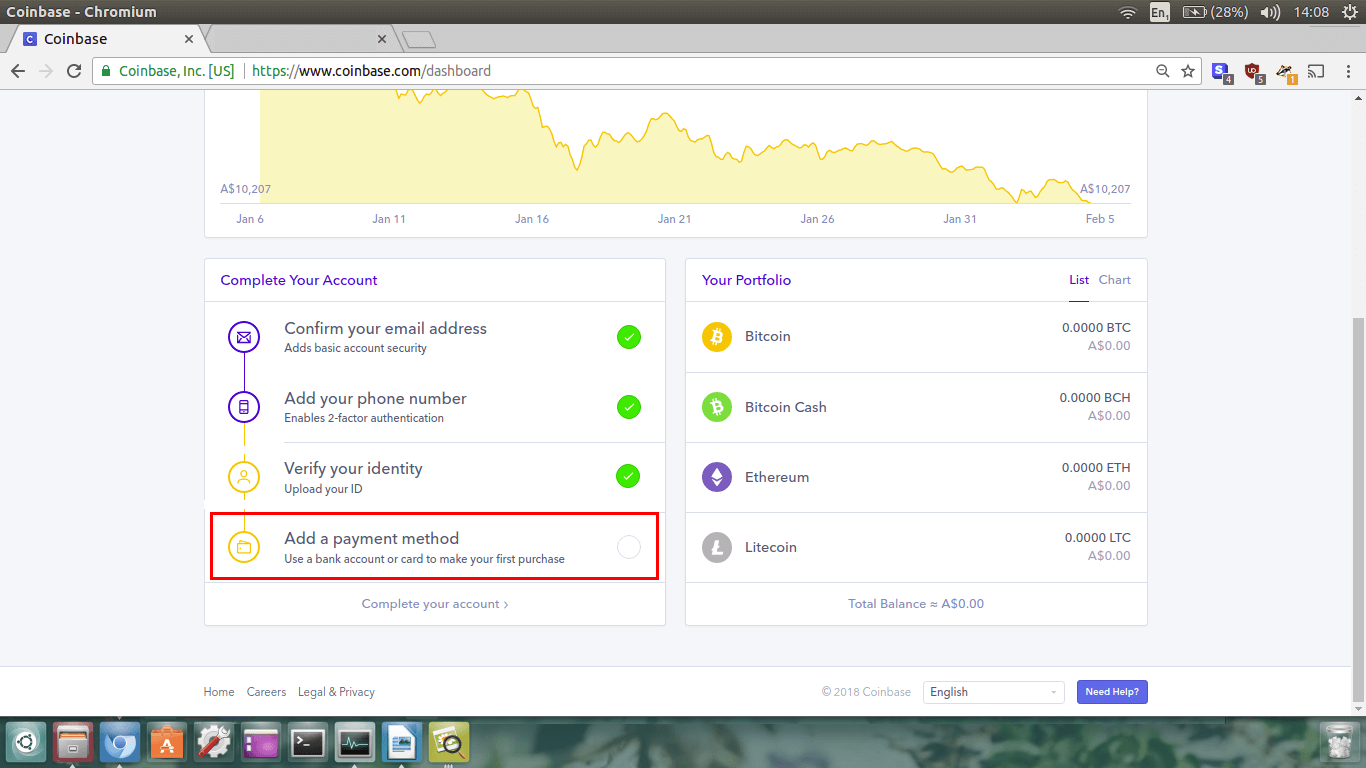Image resolution: width=1366 pixels, height=768 pixels.
Task: Click the grey Litecoin coin icon
Action: pyautogui.click(x=717, y=547)
